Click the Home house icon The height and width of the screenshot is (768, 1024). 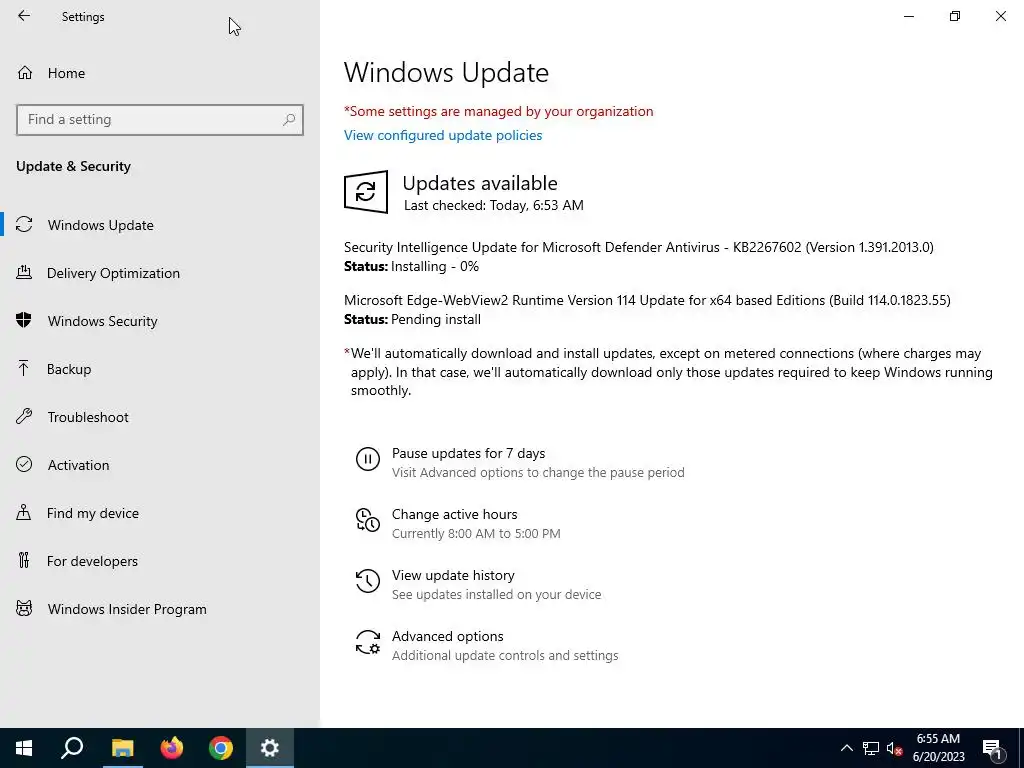click(x=25, y=72)
